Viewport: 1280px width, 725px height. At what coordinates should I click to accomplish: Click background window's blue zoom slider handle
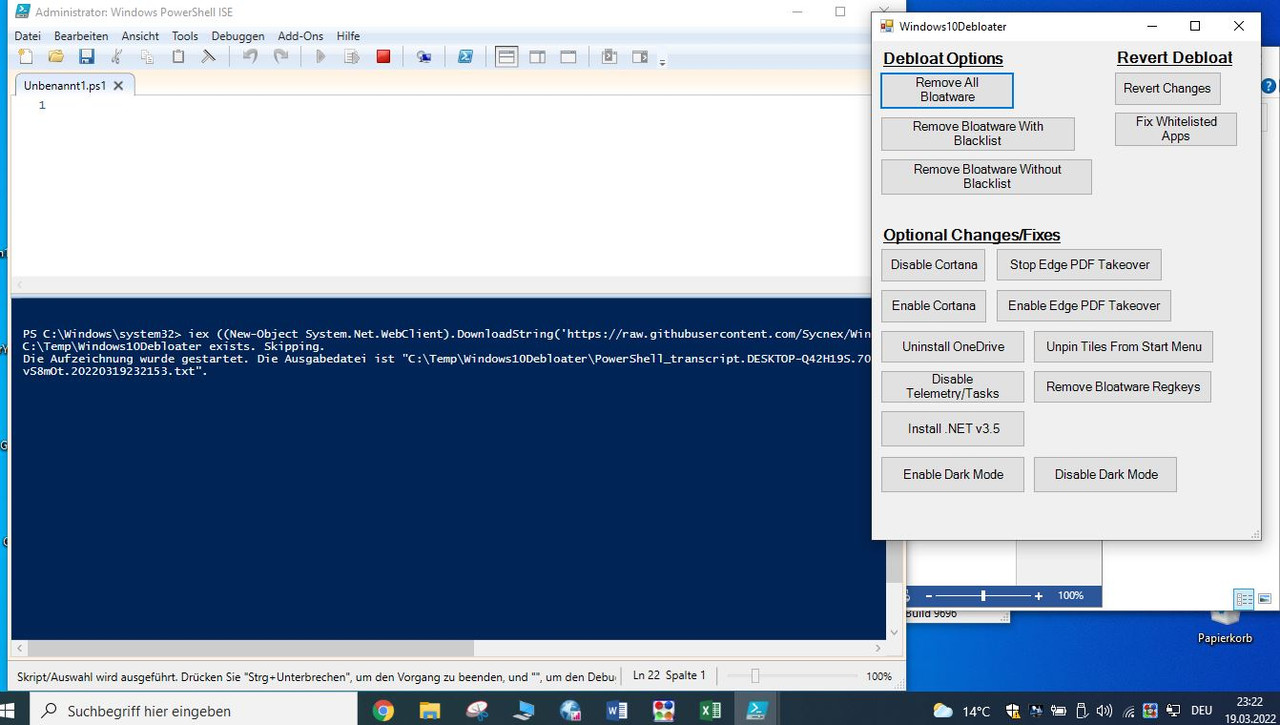[983, 596]
